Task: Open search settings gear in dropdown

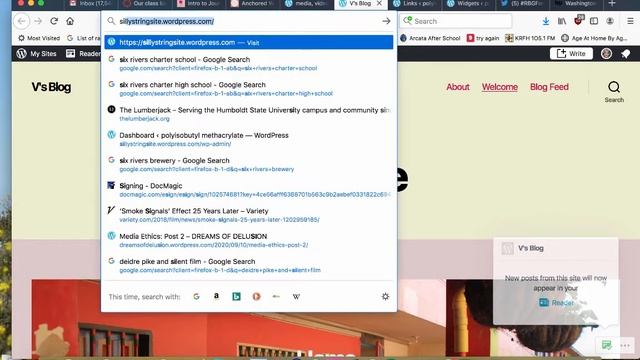Action: coord(385,297)
